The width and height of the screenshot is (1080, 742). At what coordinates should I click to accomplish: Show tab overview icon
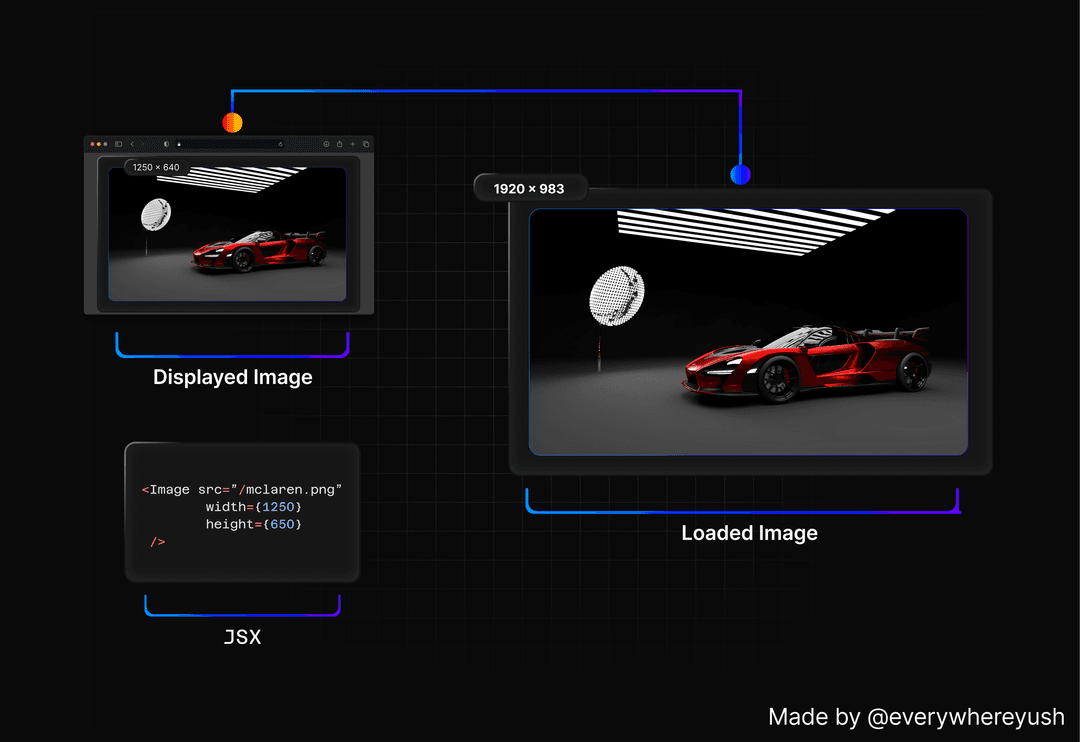pos(366,144)
